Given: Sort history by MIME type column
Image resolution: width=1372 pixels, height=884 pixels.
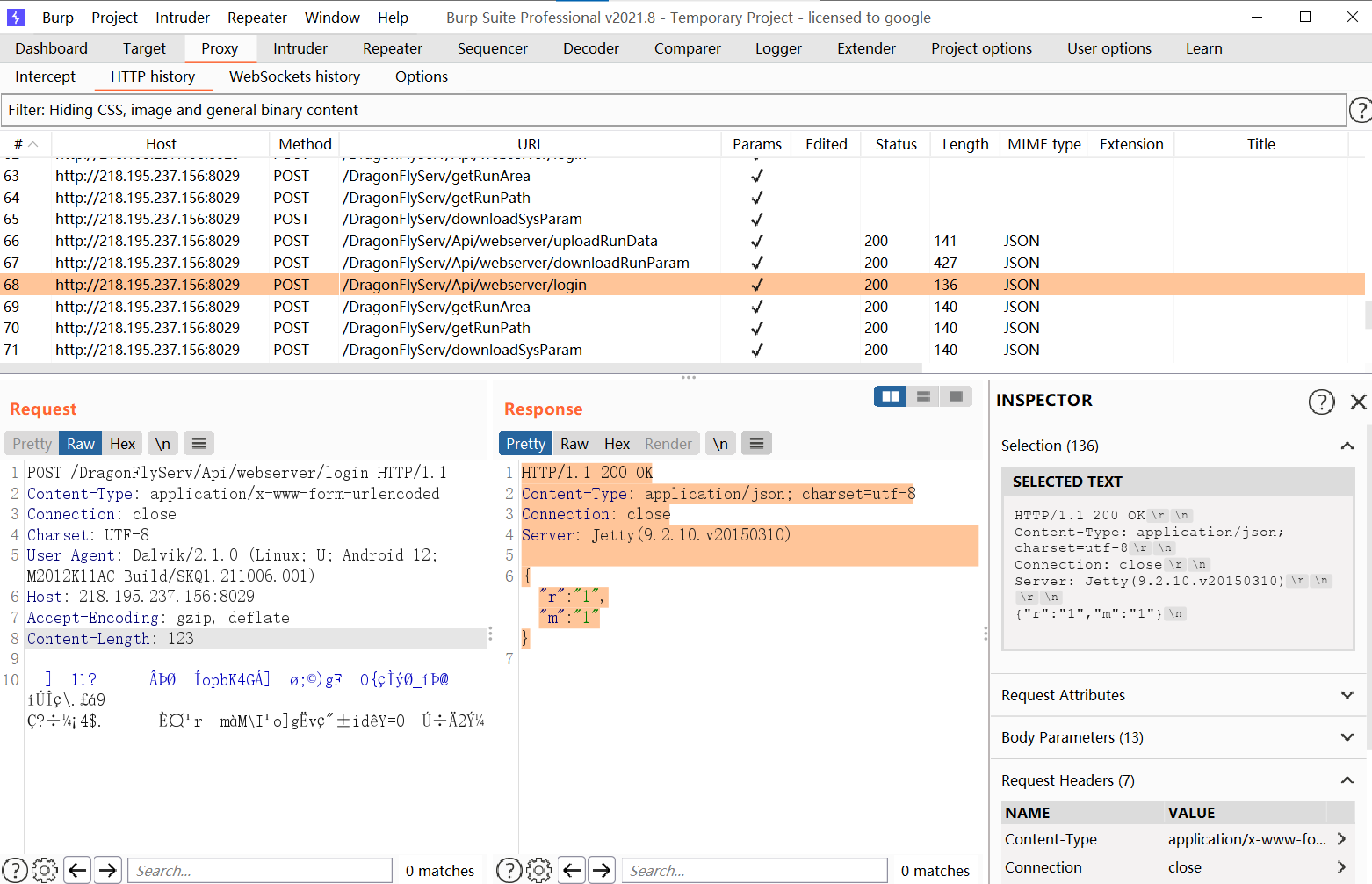Looking at the screenshot, I should tap(1044, 144).
